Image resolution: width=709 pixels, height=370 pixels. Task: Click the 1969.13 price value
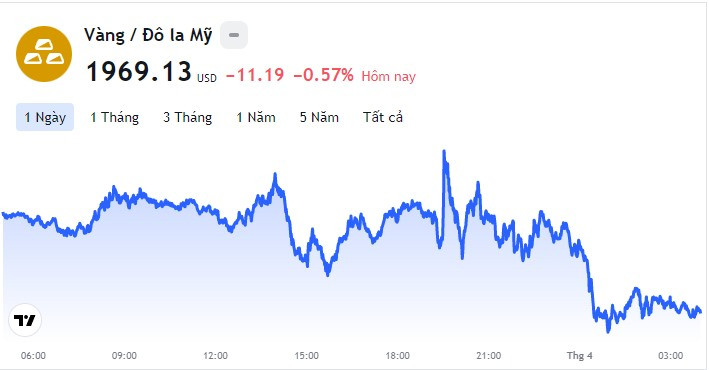[139, 72]
